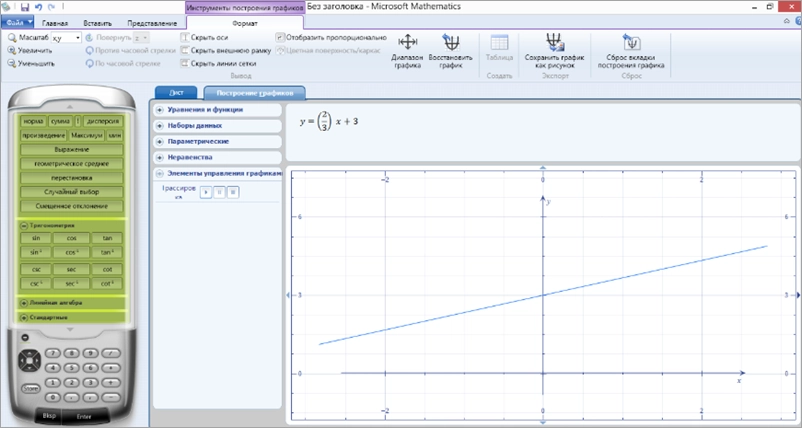Collapse Элементы управления графиками section
This screenshot has width=802, height=428.
pos(160,173)
